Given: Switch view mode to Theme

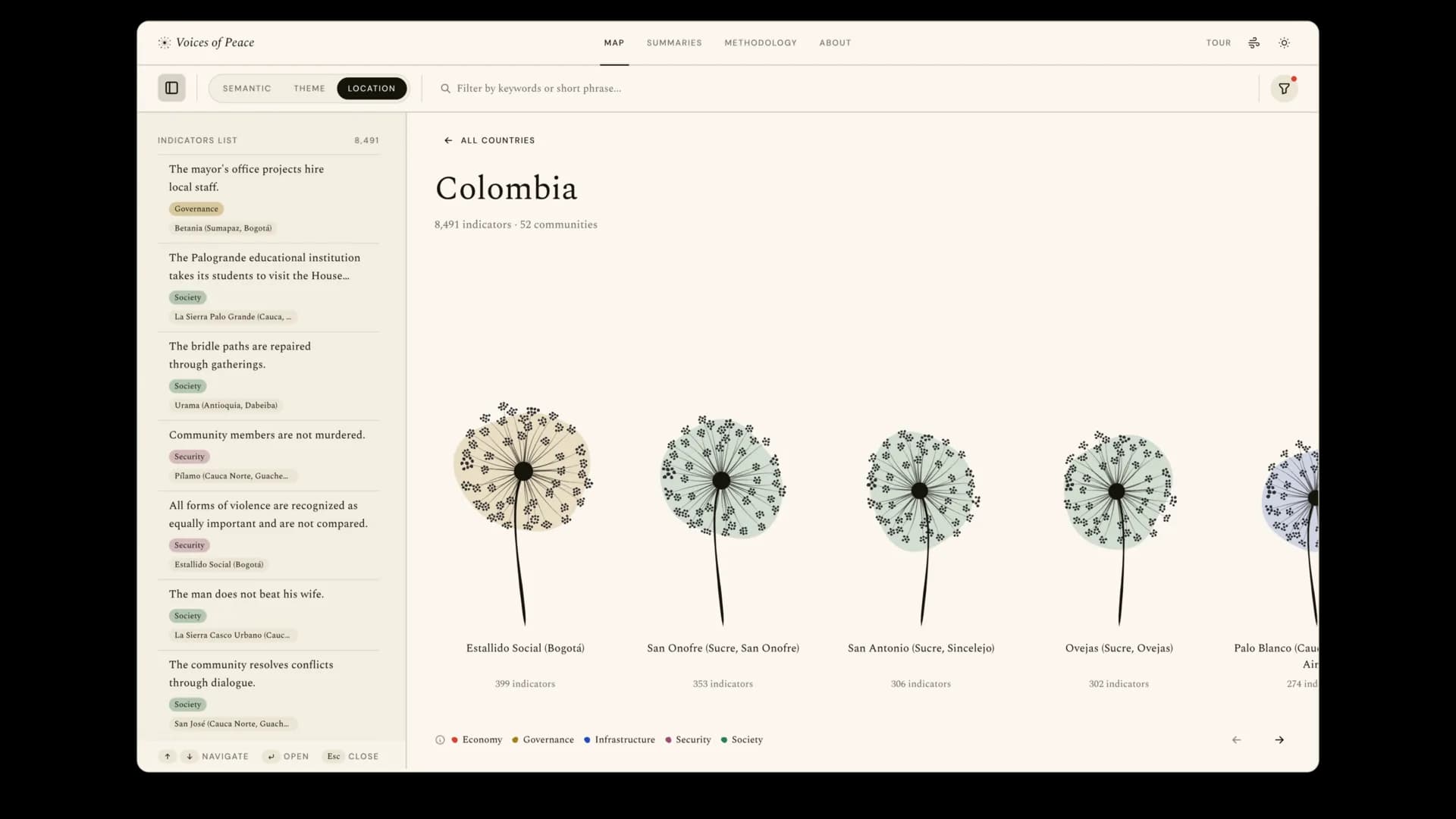Looking at the screenshot, I should click(x=309, y=89).
